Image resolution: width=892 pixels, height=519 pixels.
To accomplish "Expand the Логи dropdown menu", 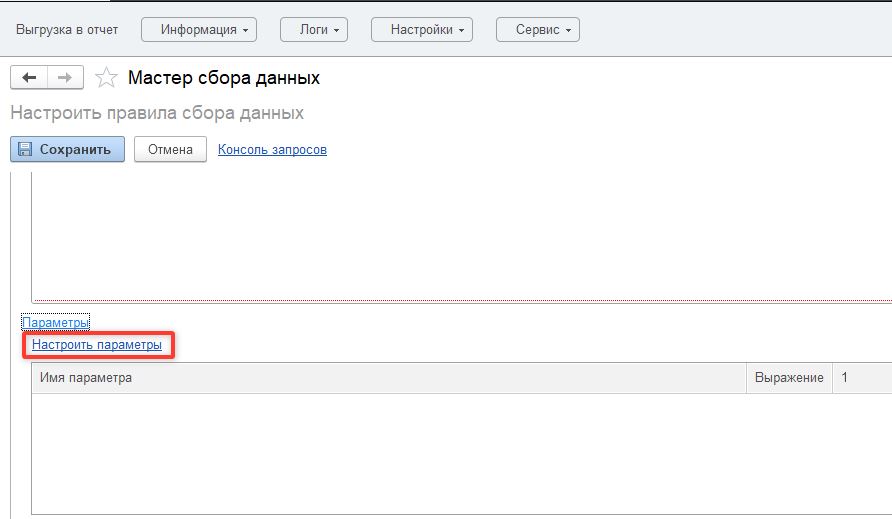I will [x=314, y=30].
